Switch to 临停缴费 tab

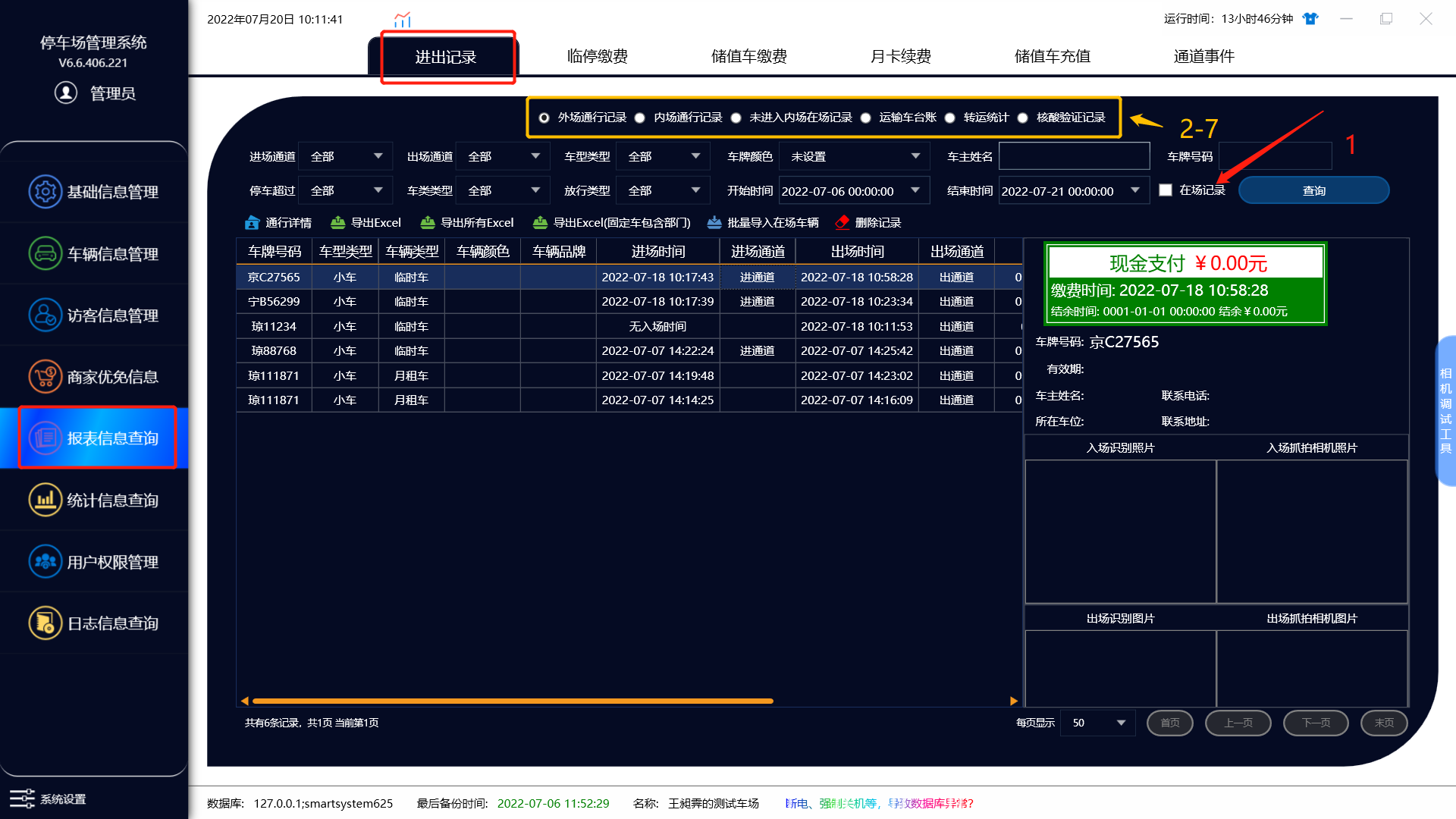click(x=598, y=56)
